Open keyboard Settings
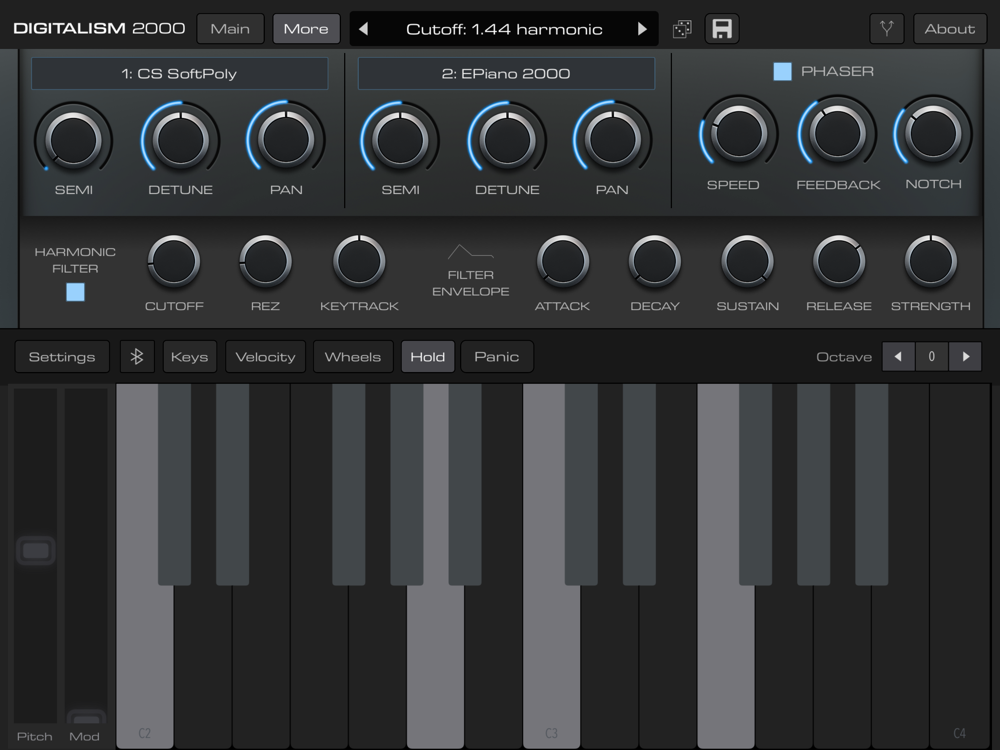Image resolution: width=1000 pixels, height=750 pixels. click(x=62, y=357)
